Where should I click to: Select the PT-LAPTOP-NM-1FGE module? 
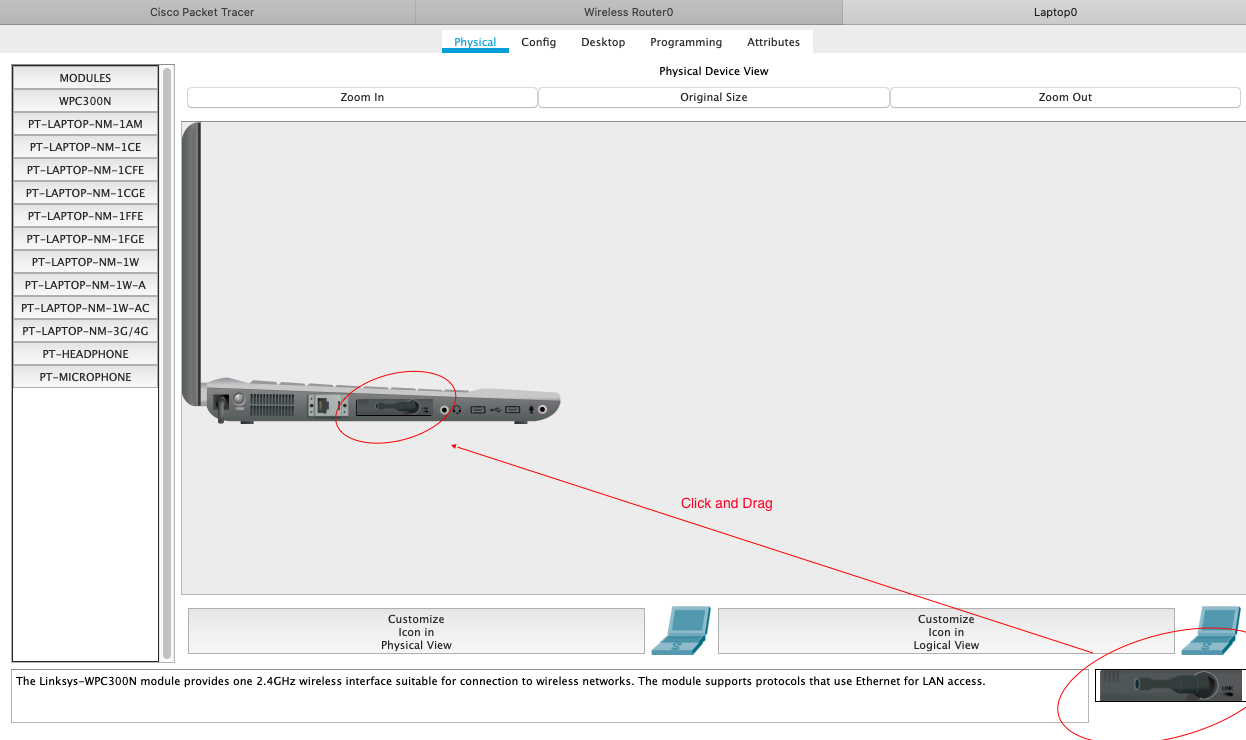coord(85,239)
